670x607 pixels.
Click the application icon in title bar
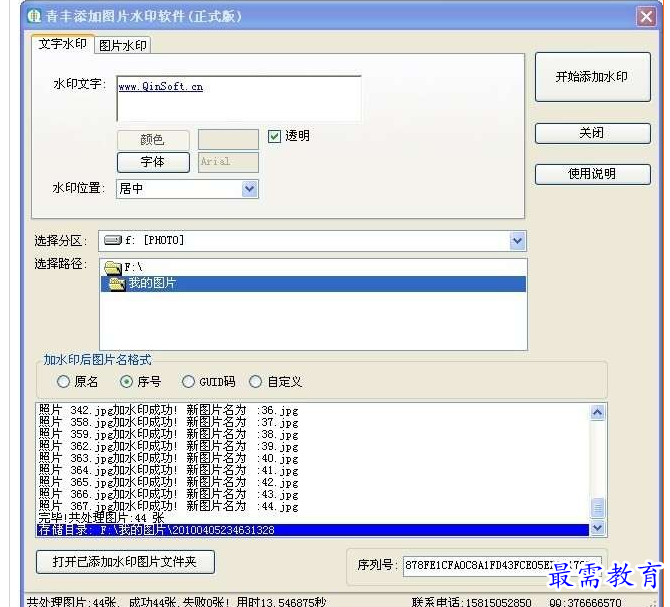[34, 16]
